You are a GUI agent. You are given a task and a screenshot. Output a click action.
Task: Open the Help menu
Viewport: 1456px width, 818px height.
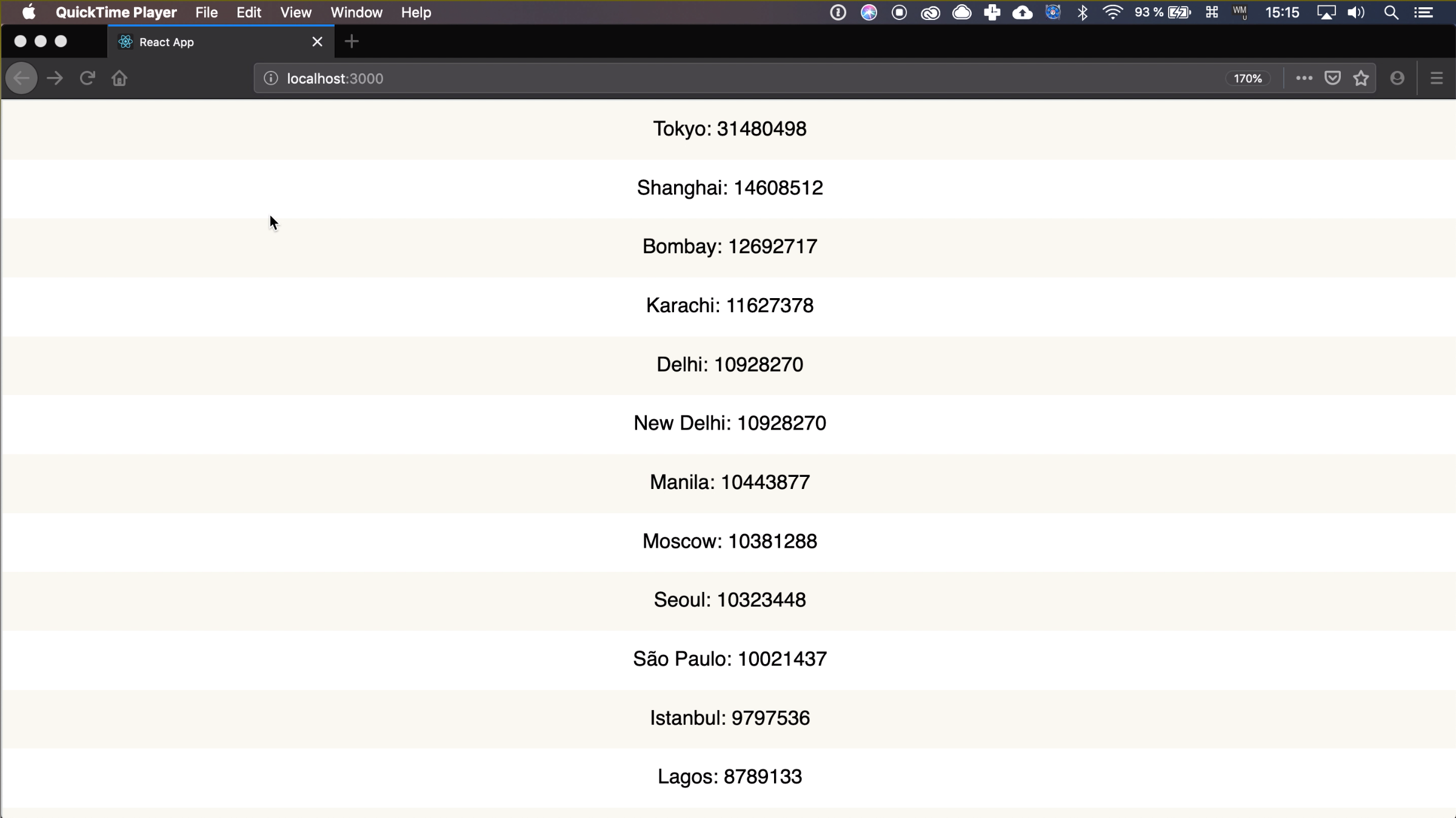click(416, 12)
